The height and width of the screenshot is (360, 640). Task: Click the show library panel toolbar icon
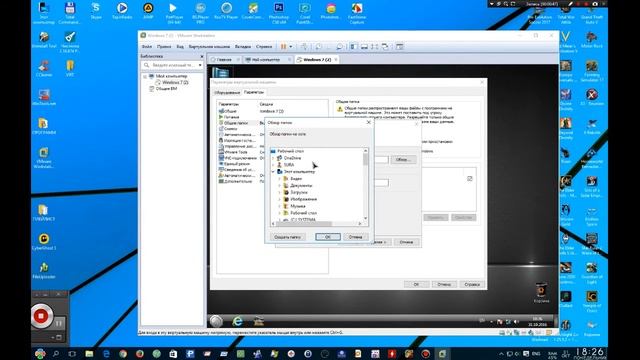click(x=353, y=47)
